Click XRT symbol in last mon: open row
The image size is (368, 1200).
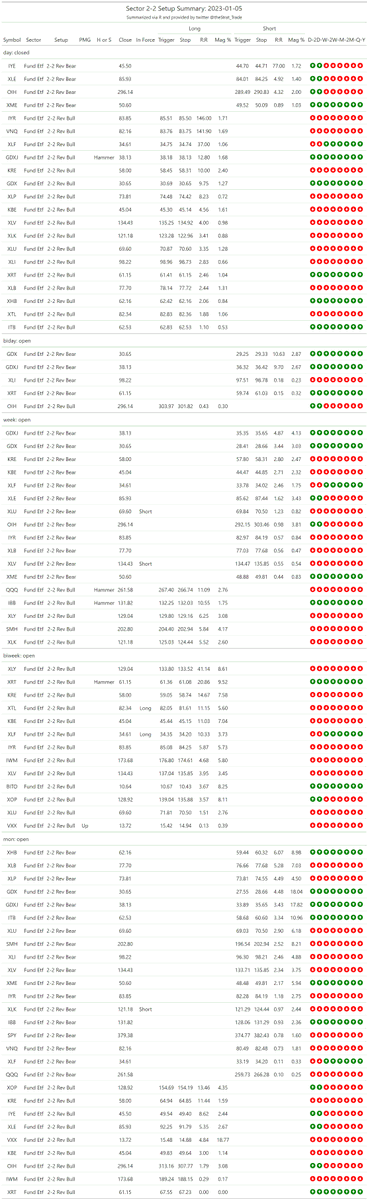point(11,1192)
